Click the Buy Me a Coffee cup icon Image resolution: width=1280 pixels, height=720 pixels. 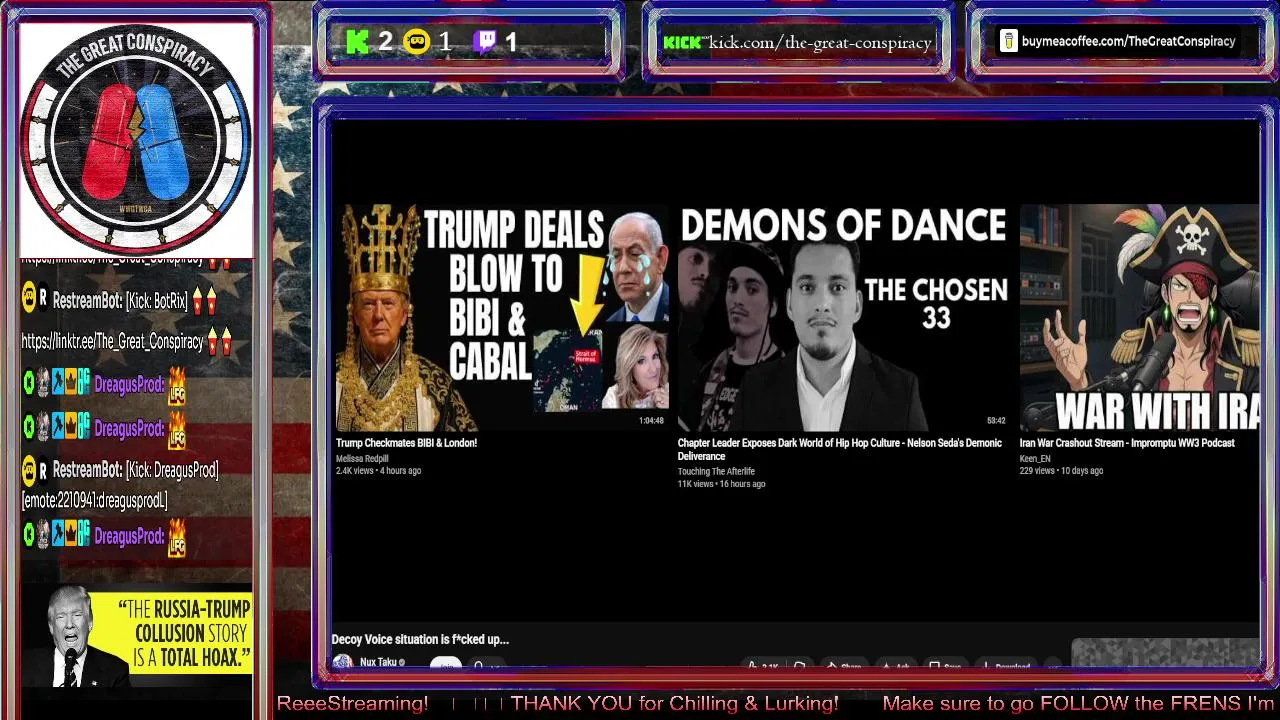pyautogui.click(x=1008, y=41)
